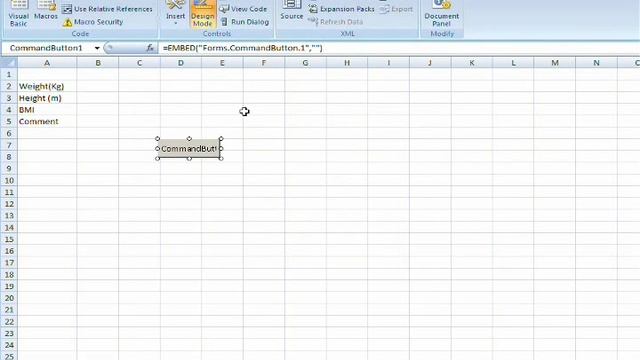Click Refresh Data in XML group

336,22
